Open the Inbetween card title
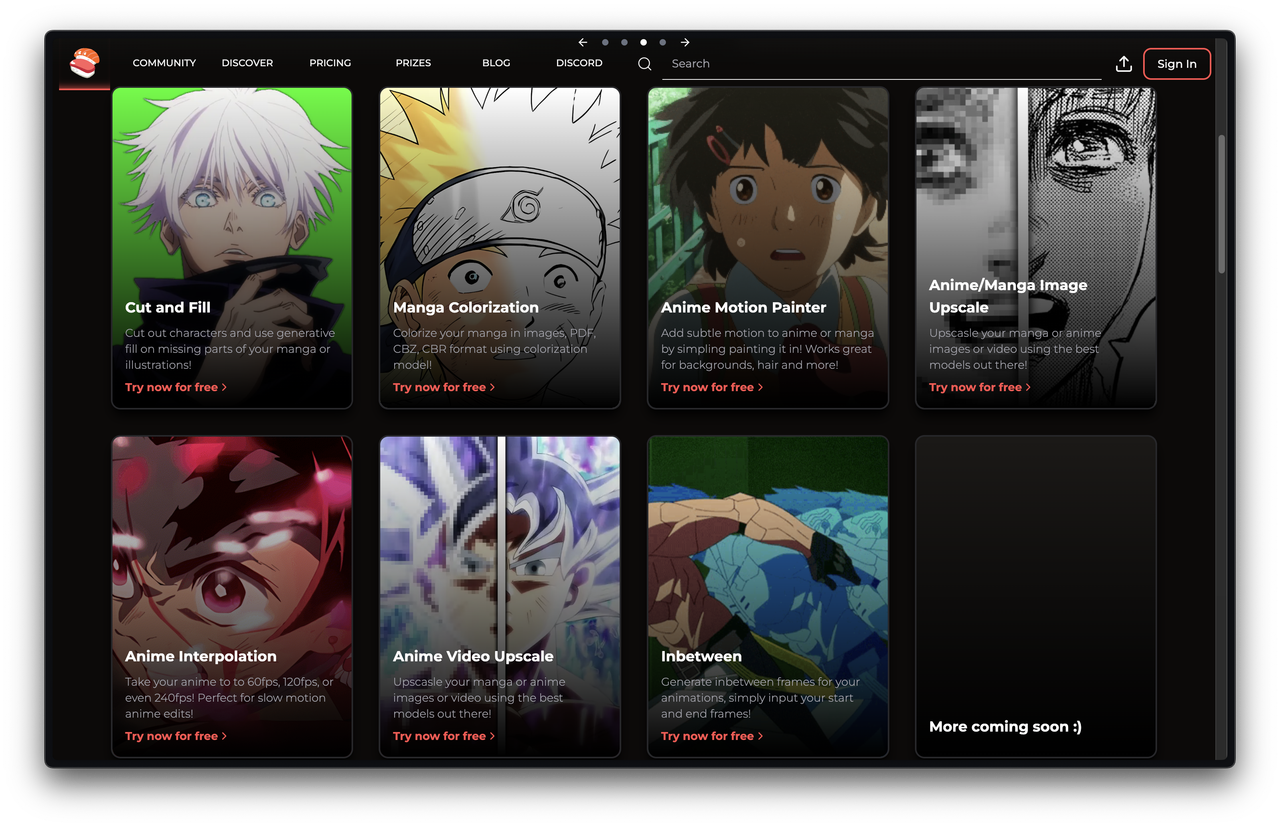 [701, 657]
